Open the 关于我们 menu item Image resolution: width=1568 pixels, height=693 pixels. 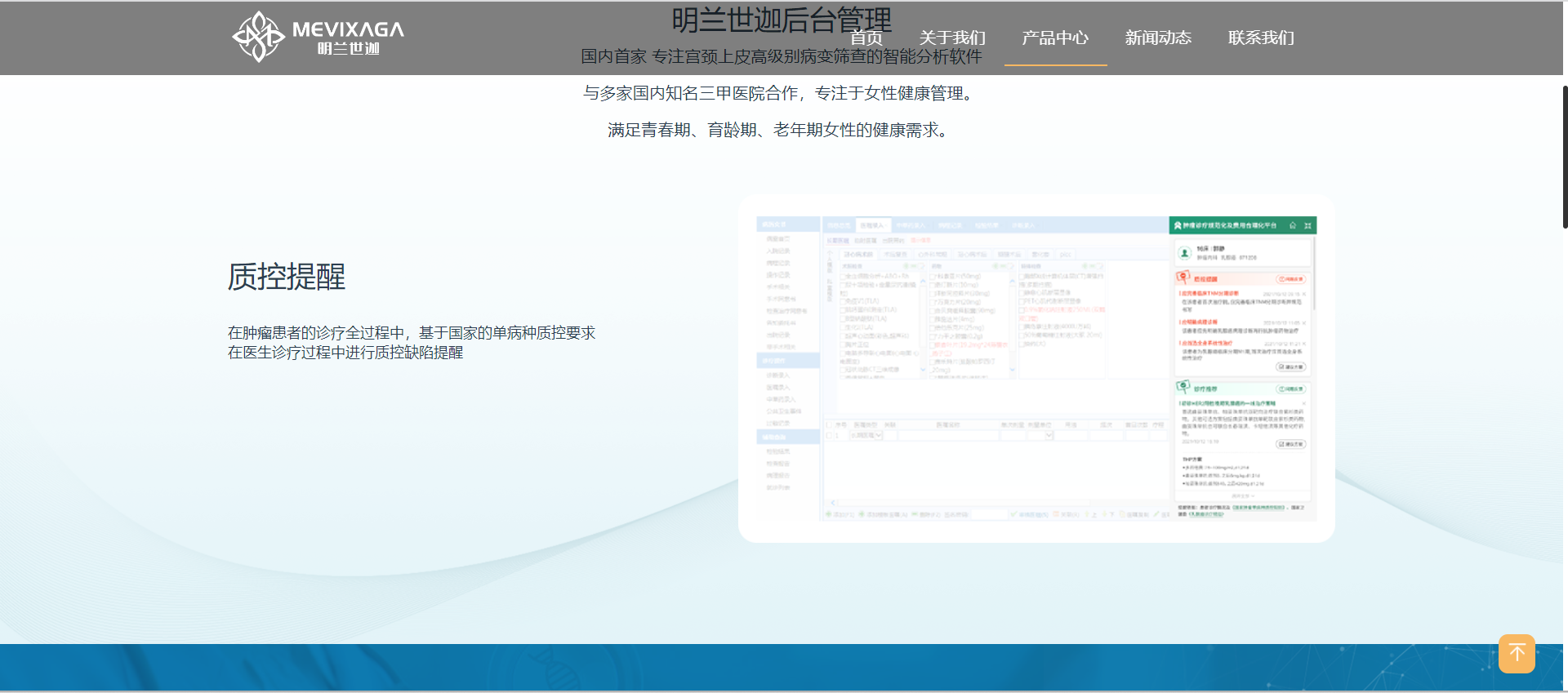952,38
